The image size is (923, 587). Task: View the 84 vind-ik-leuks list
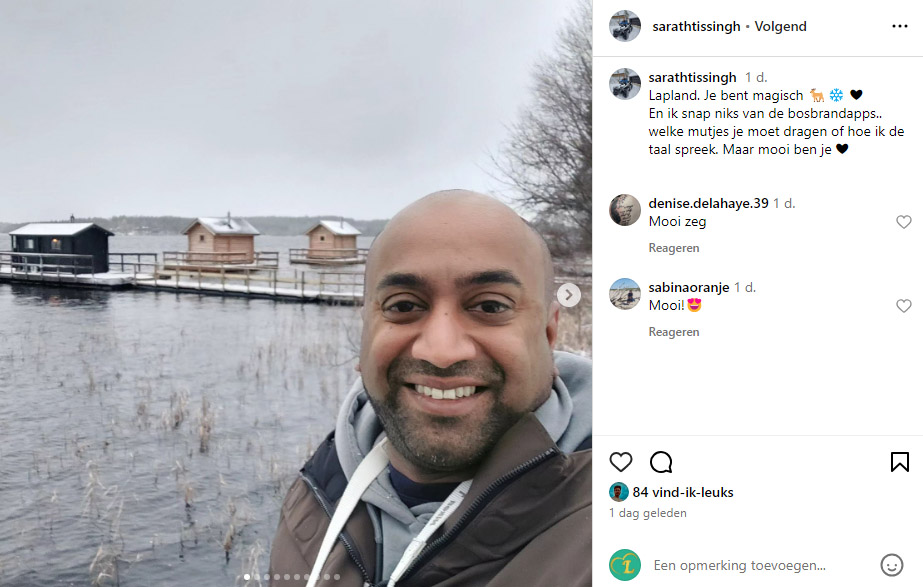click(x=683, y=492)
